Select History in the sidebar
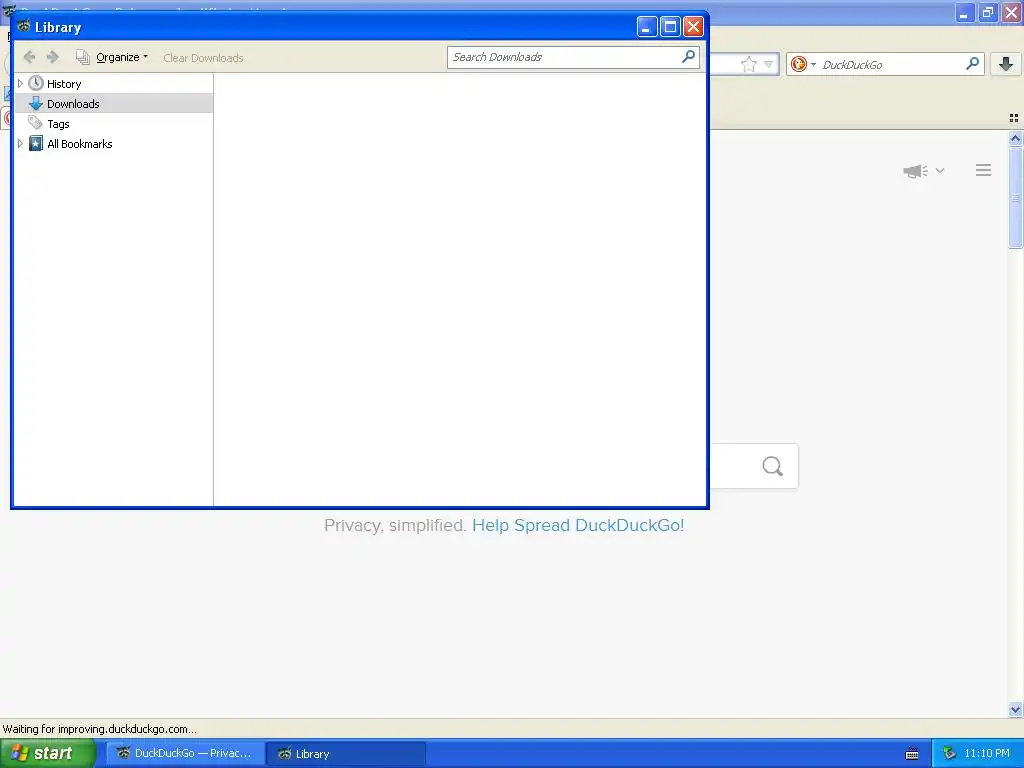Image resolution: width=1024 pixels, height=768 pixels. coord(64,84)
